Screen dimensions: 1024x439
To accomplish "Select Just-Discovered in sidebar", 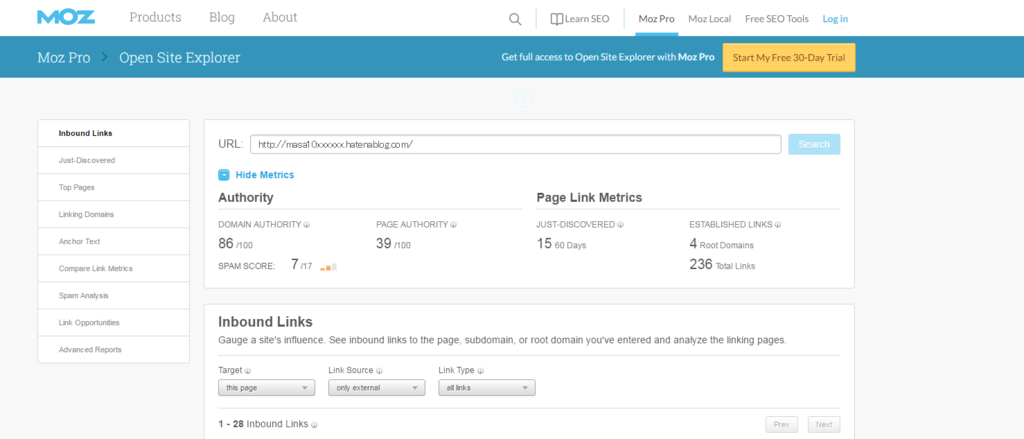I will tap(114, 160).
